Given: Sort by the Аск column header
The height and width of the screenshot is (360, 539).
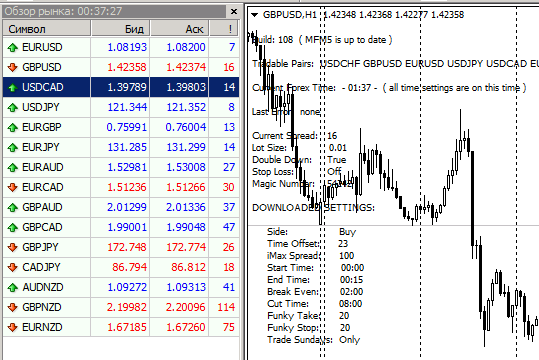Looking at the screenshot, I should (179, 29).
